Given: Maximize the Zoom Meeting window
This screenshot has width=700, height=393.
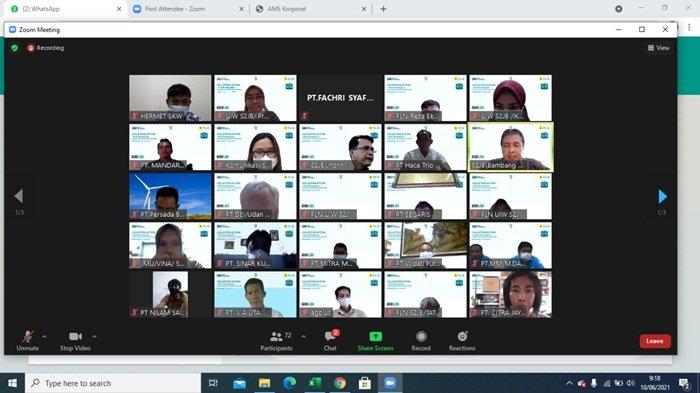Looking at the screenshot, I should pyautogui.click(x=642, y=29).
